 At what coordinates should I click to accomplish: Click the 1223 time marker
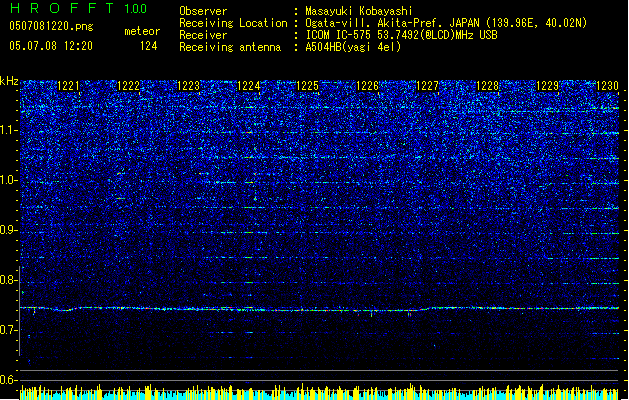click(x=188, y=86)
